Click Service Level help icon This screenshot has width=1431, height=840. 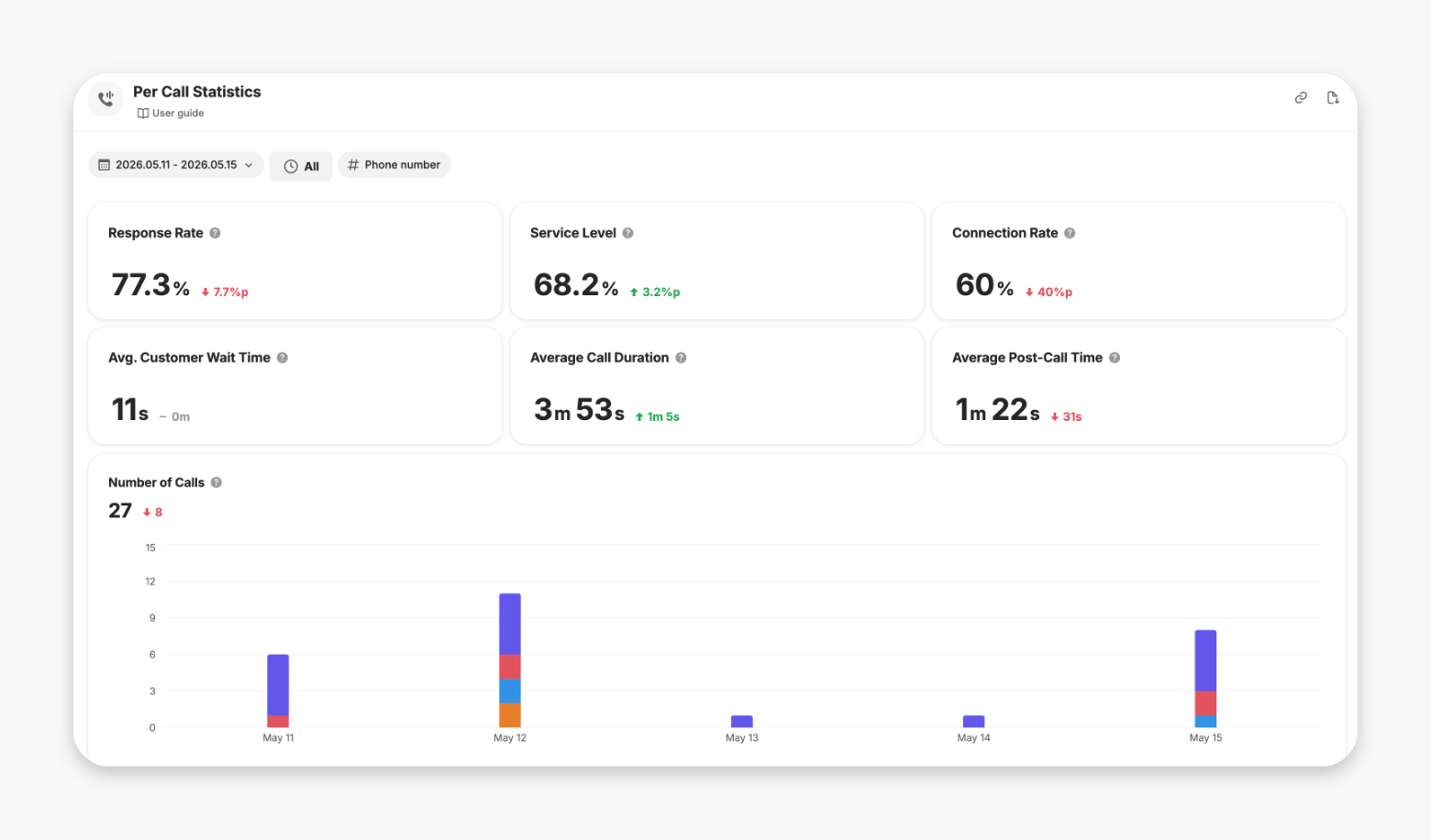click(627, 233)
